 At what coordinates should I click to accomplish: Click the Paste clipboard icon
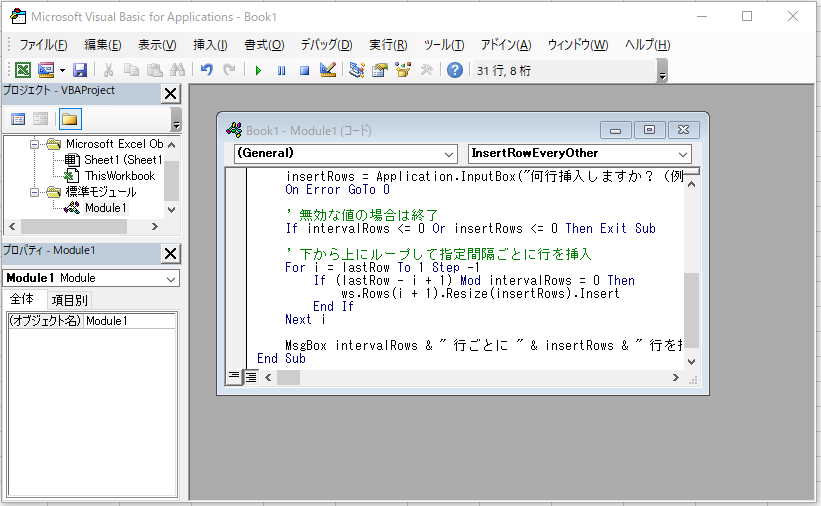pos(154,70)
